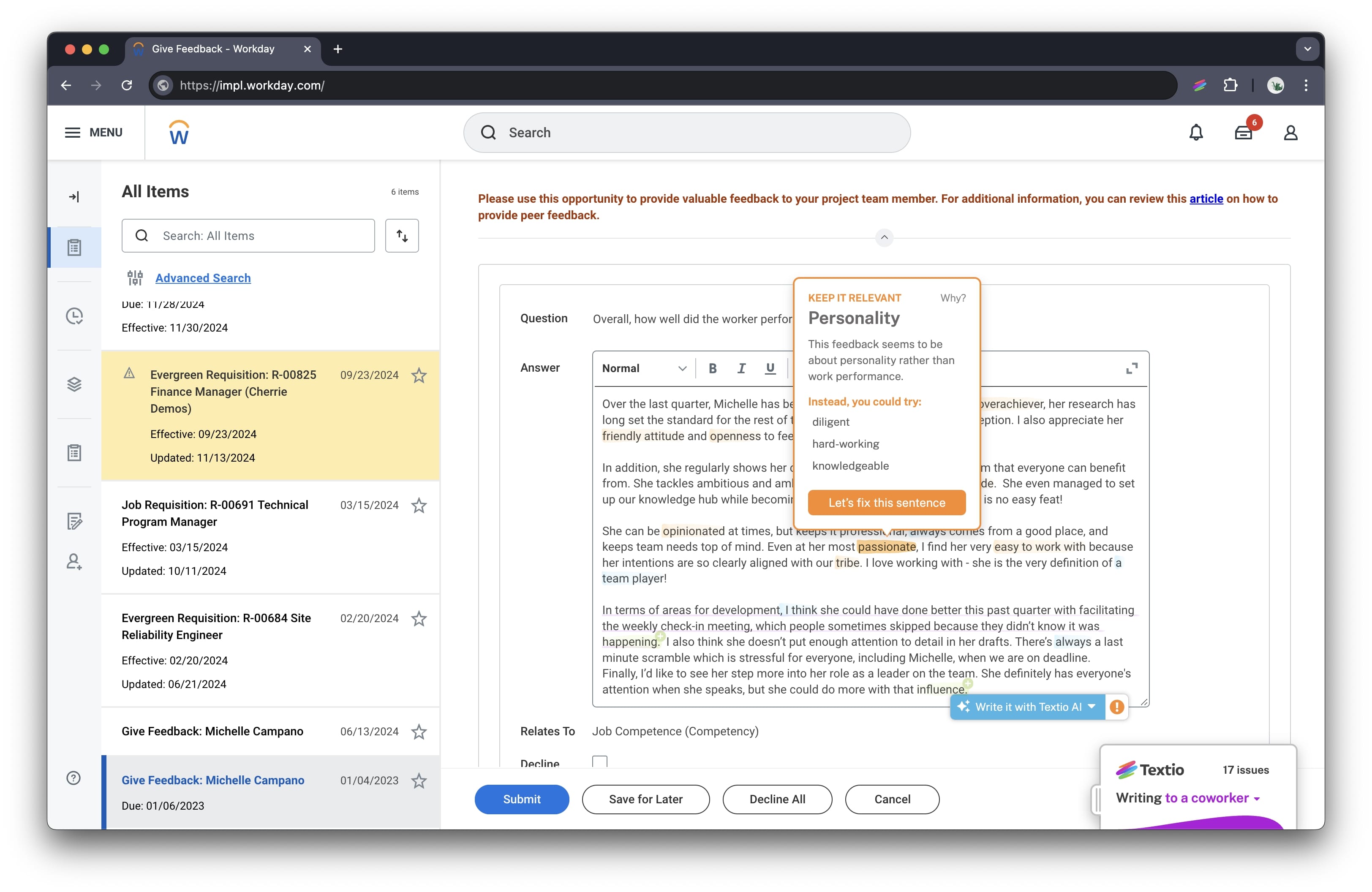Open the notifications bell

click(x=1196, y=133)
